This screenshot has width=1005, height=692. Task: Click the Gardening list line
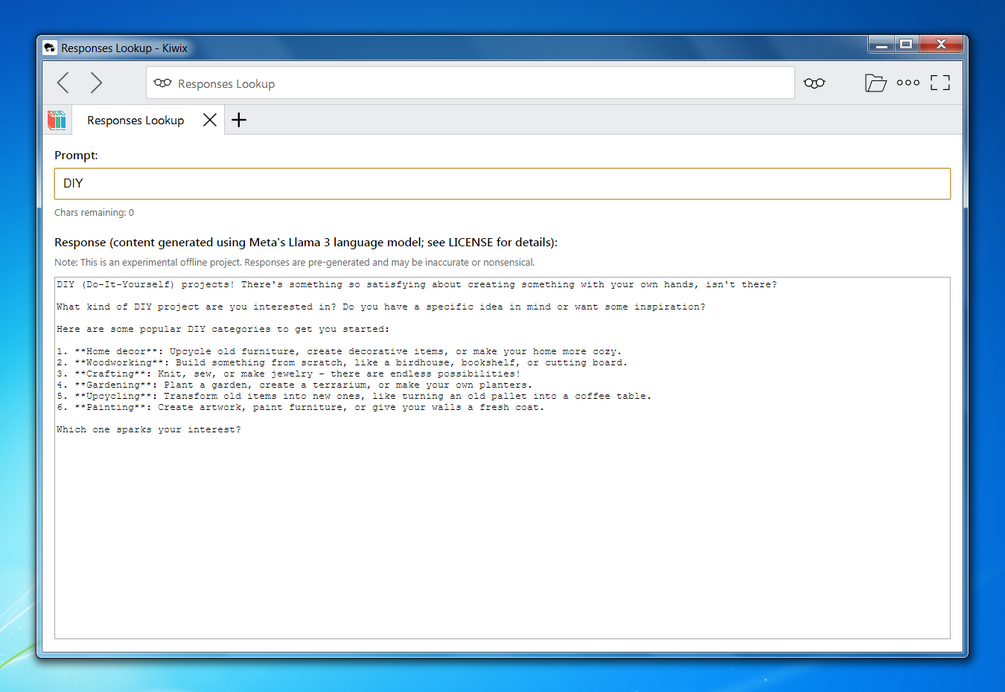pyautogui.click(x=294, y=385)
